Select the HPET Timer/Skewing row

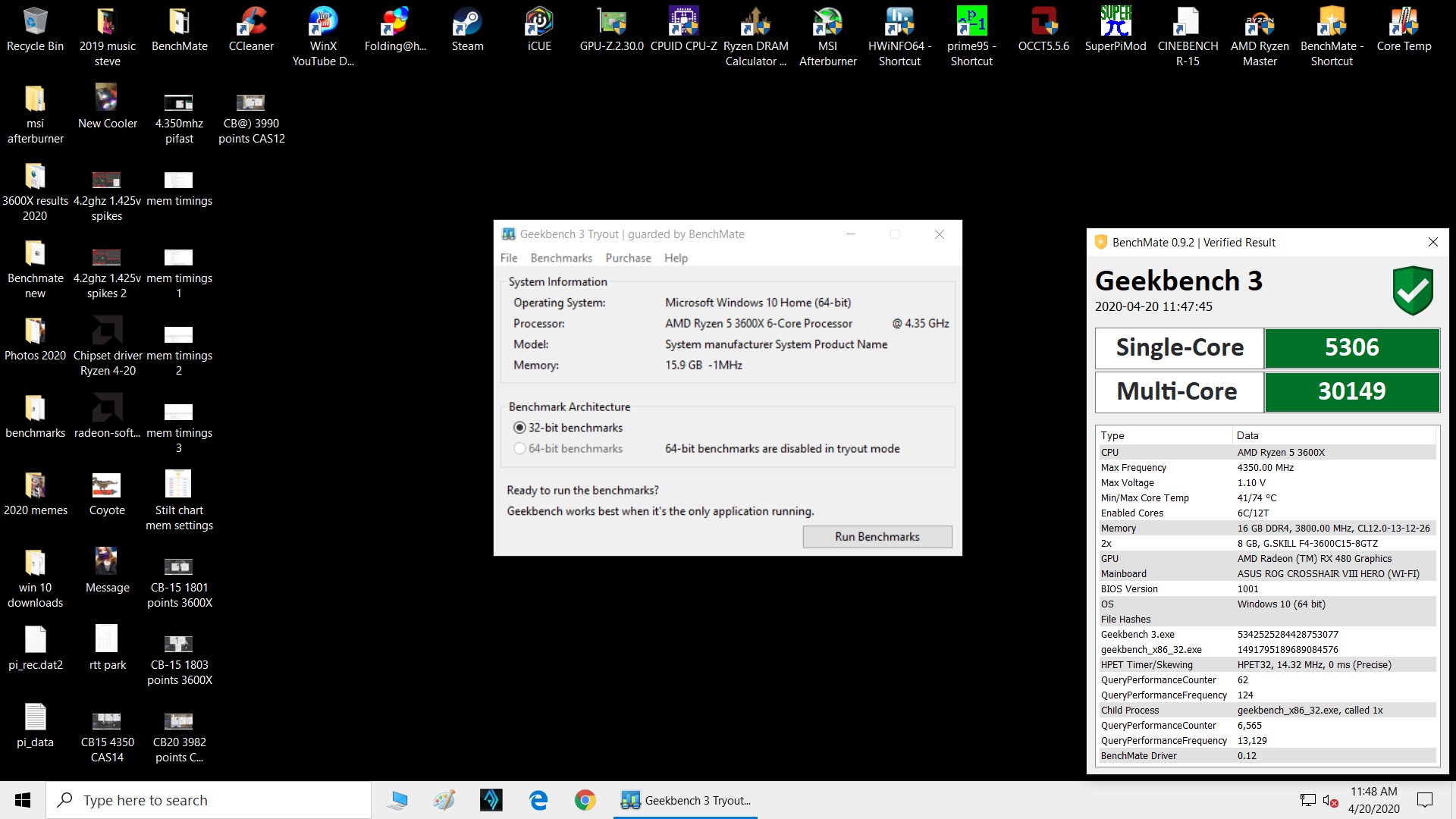click(1266, 665)
